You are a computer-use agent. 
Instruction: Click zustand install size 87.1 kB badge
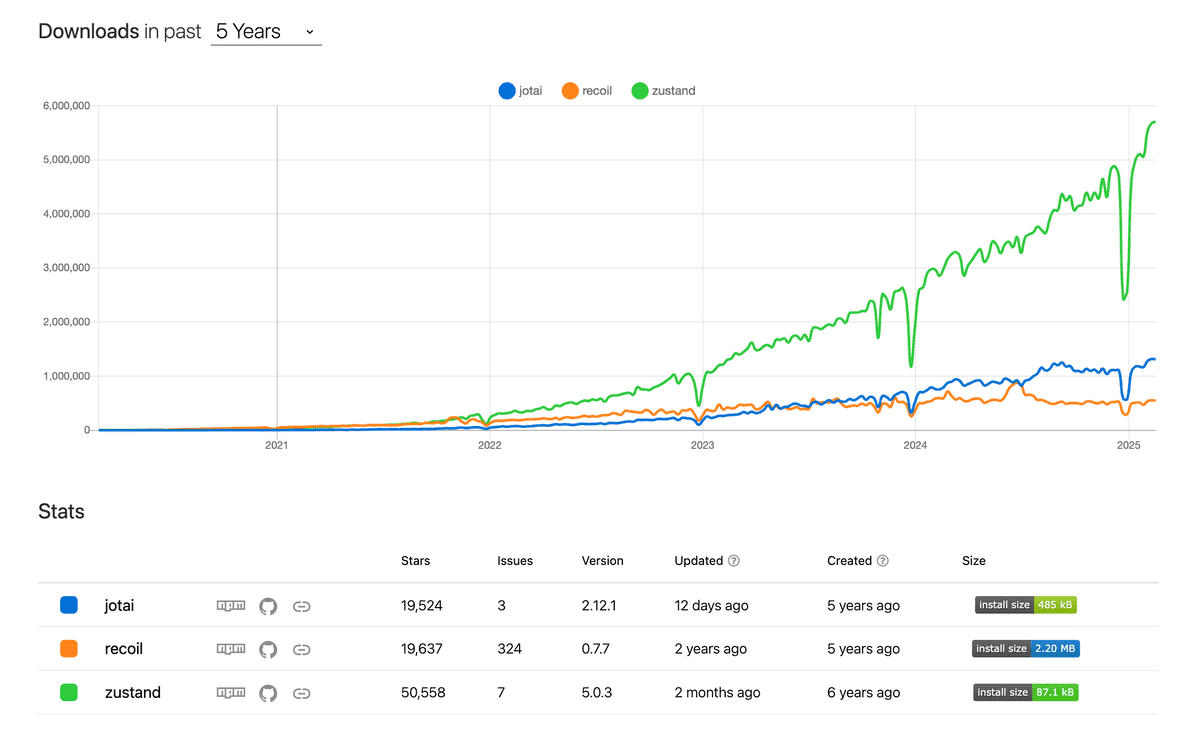coord(1026,692)
